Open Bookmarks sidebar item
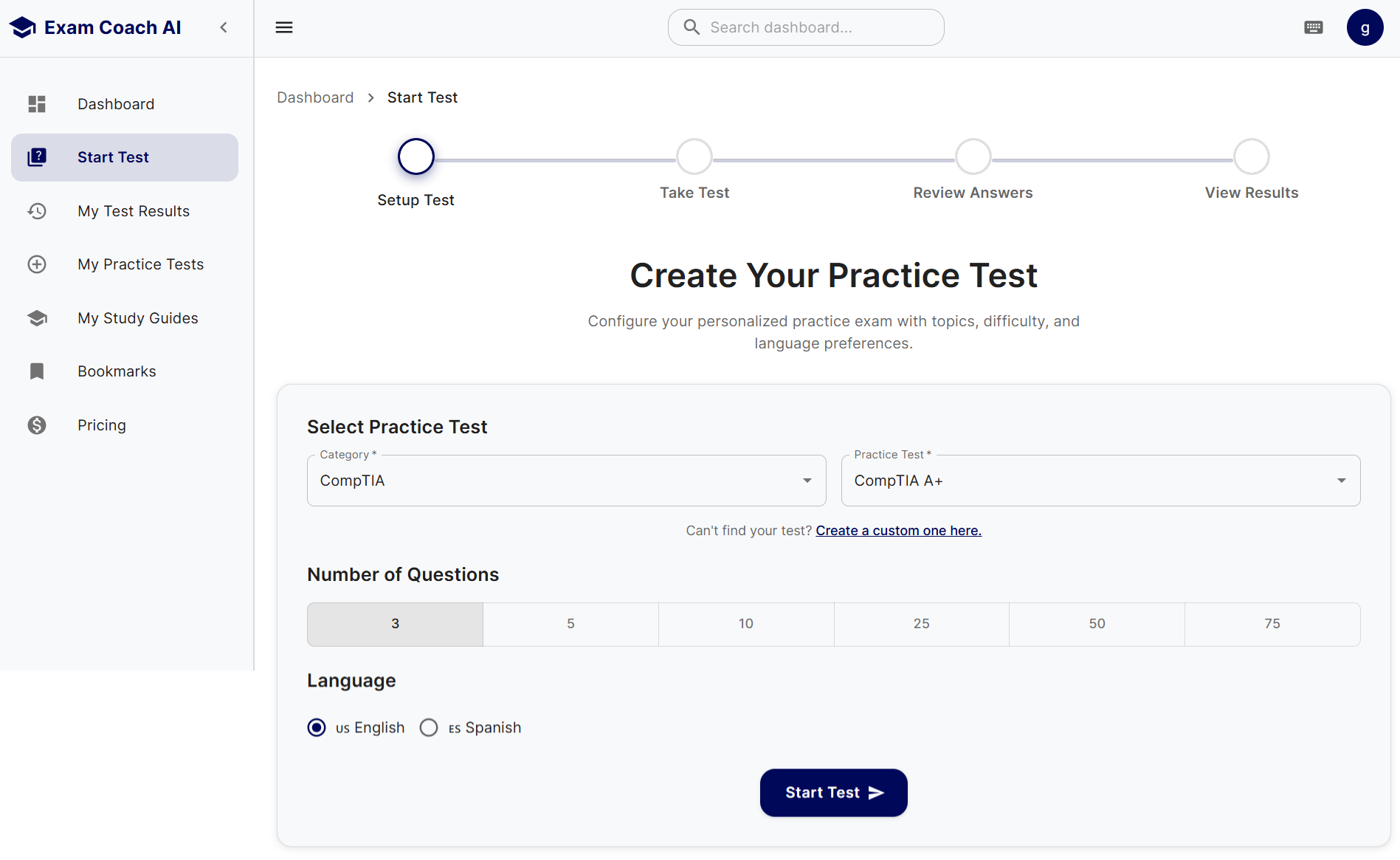Image resolution: width=1400 pixels, height=860 pixels. pyautogui.click(x=125, y=371)
